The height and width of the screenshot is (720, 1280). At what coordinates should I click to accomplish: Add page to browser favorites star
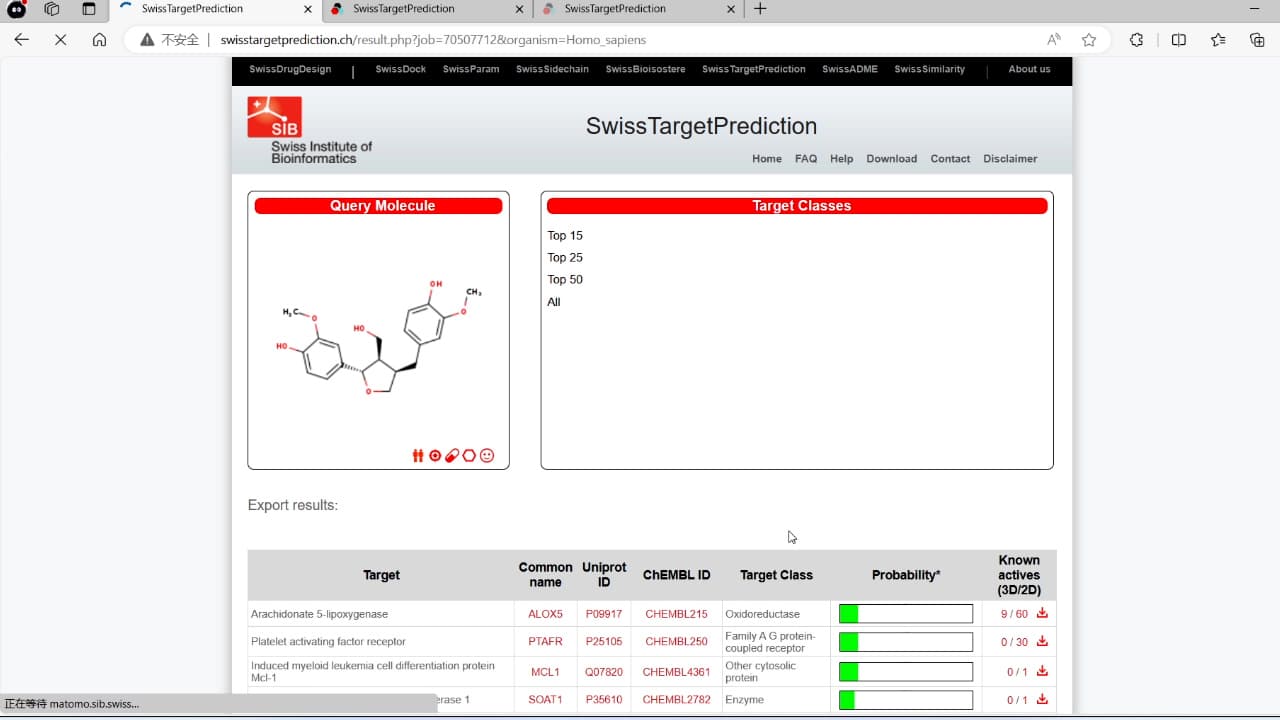(1089, 40)
